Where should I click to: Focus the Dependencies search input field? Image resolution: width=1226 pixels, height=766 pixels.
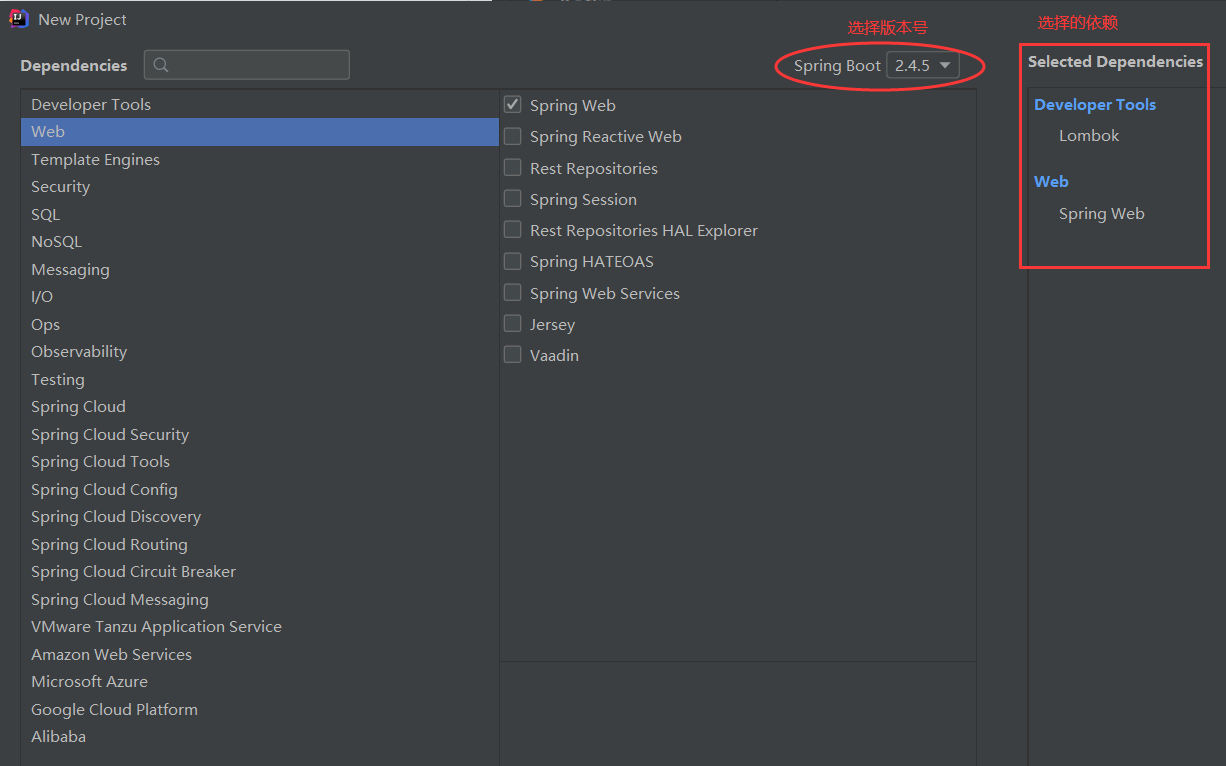click(247, 65)
